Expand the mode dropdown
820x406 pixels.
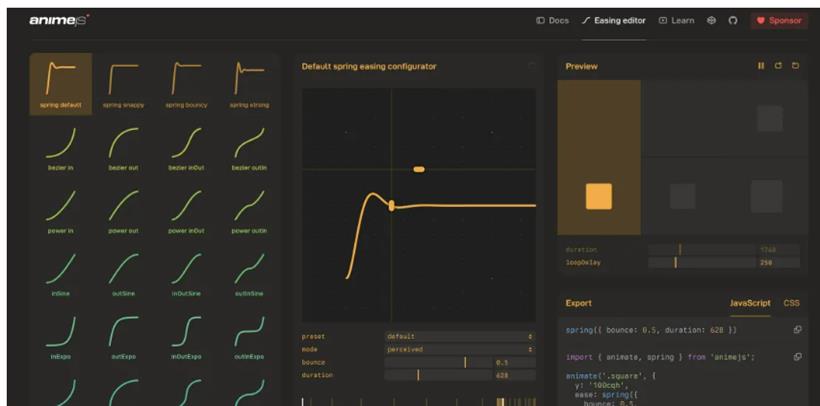[460, 349]
